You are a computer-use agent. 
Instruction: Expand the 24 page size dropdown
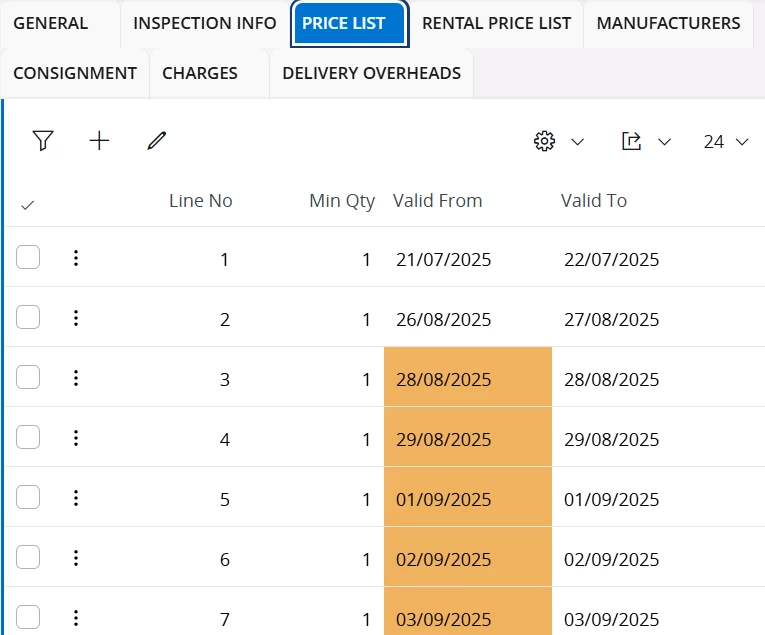pos(726,142)
